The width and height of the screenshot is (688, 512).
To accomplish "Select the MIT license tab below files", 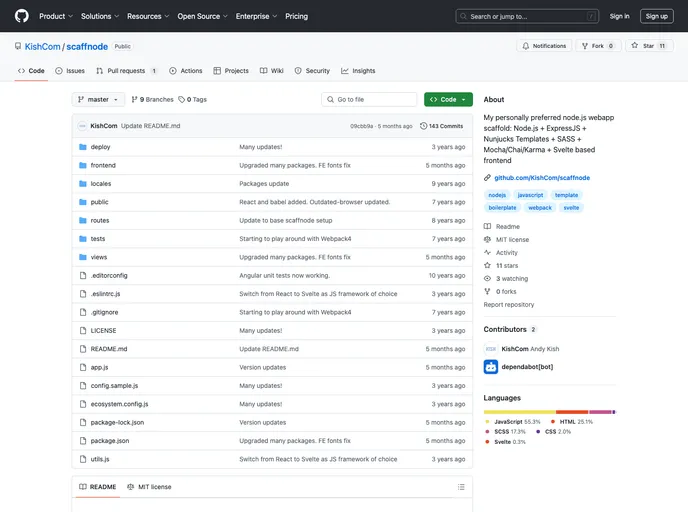I will tap(149, 487).
